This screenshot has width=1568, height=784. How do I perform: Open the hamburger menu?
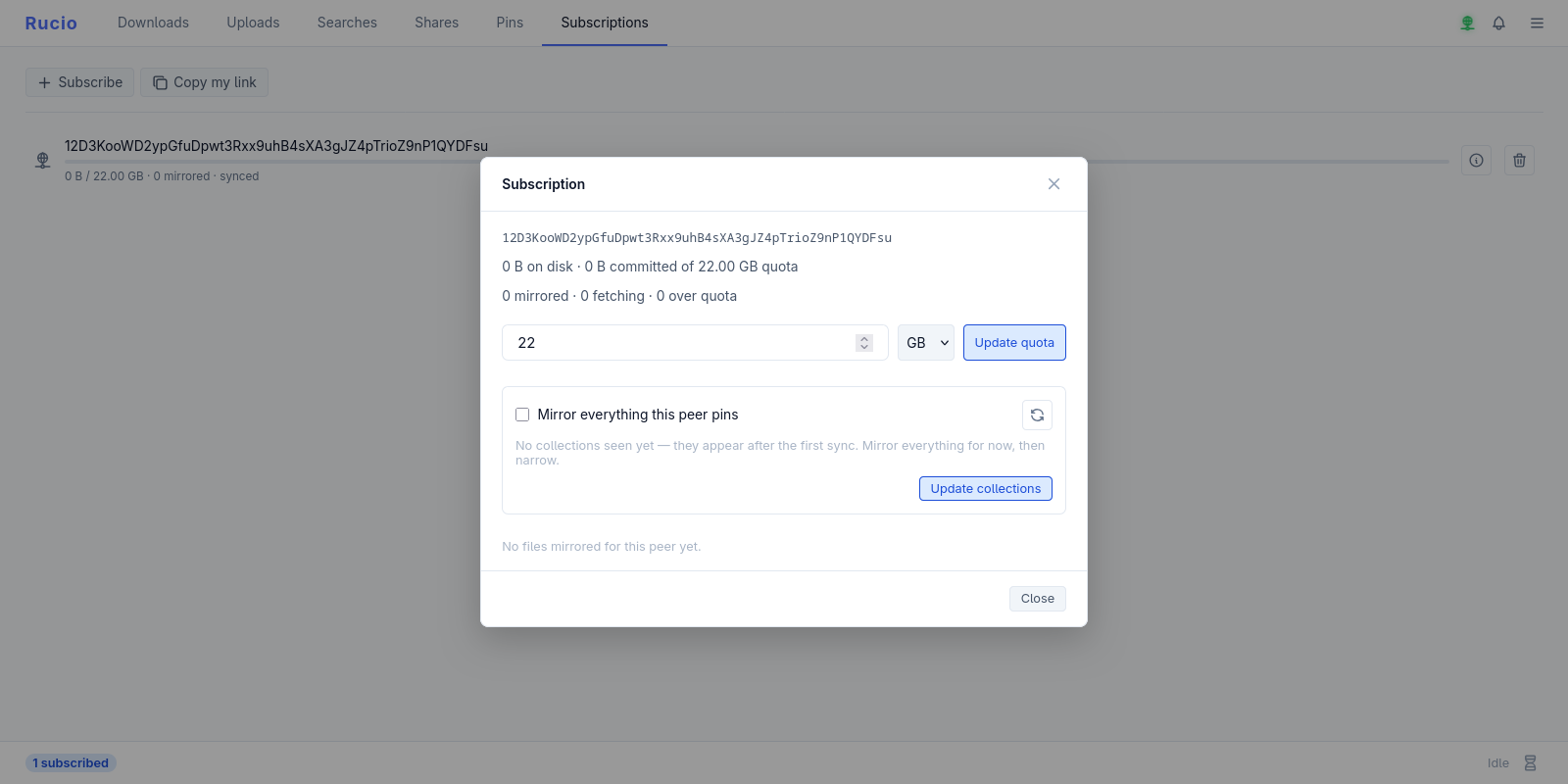1537,23
